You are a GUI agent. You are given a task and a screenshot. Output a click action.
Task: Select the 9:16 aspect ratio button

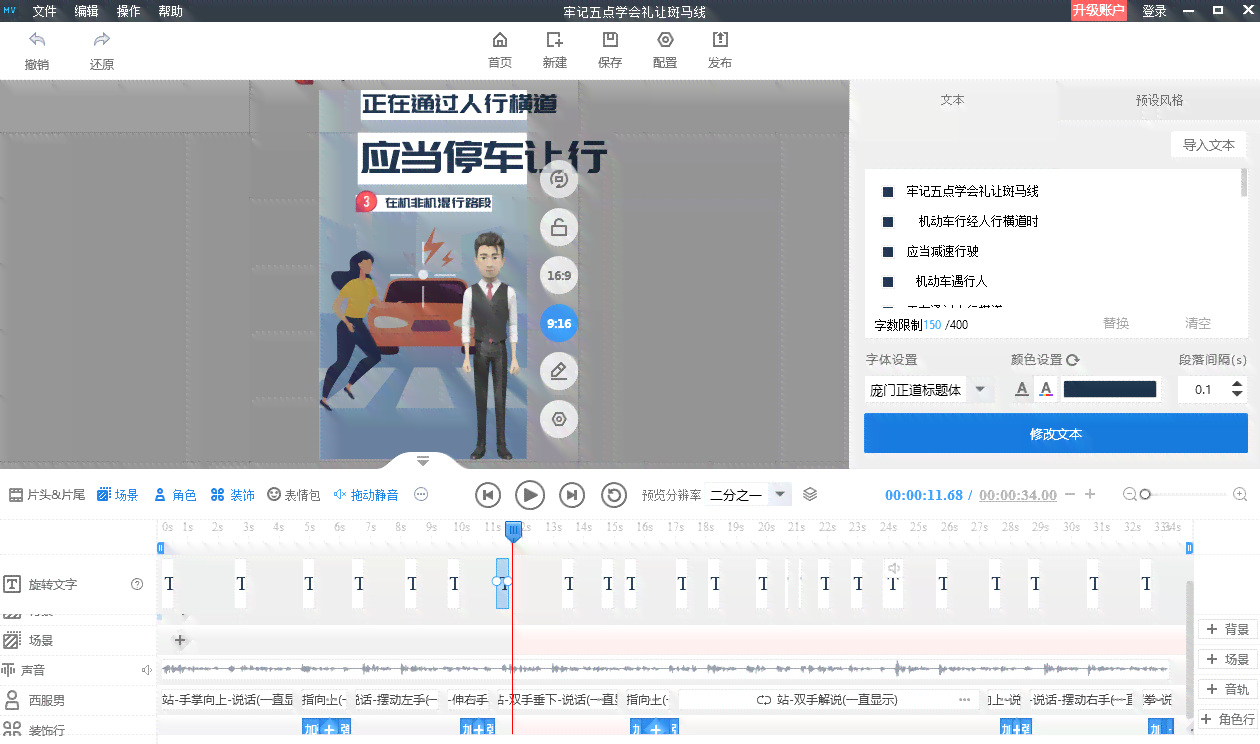coord(559,324)
